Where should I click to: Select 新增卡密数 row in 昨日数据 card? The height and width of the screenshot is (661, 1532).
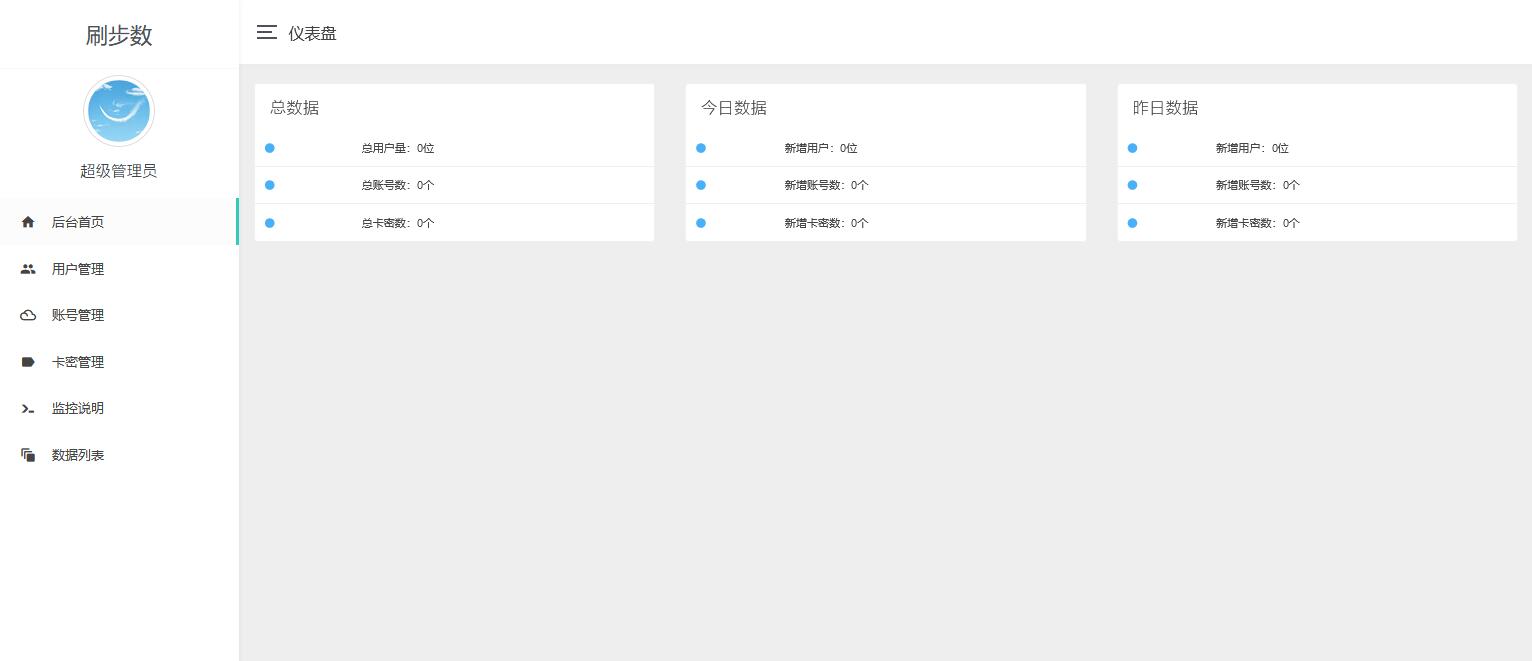(x=1257, y=223)
